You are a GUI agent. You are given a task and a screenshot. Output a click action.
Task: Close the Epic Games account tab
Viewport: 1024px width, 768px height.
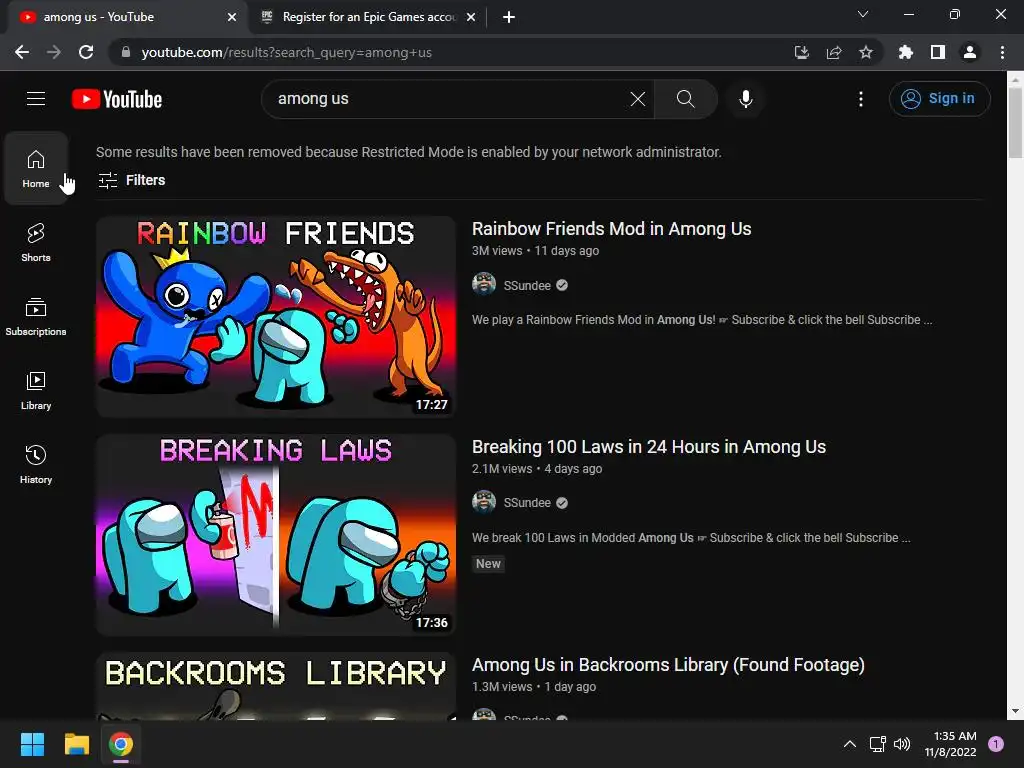[x=471, y=17]
